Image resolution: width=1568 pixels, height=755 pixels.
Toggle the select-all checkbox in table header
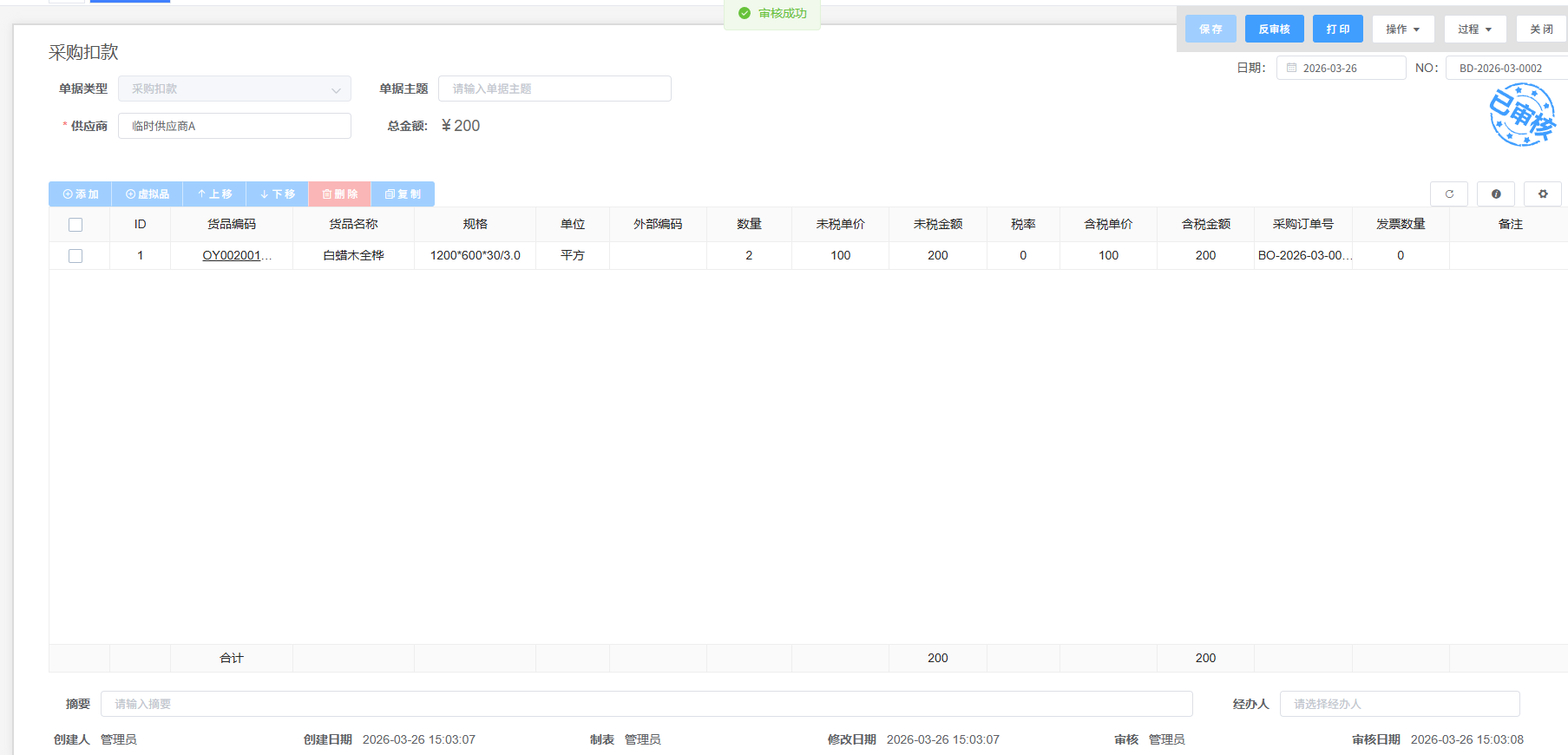click(75, 225)
